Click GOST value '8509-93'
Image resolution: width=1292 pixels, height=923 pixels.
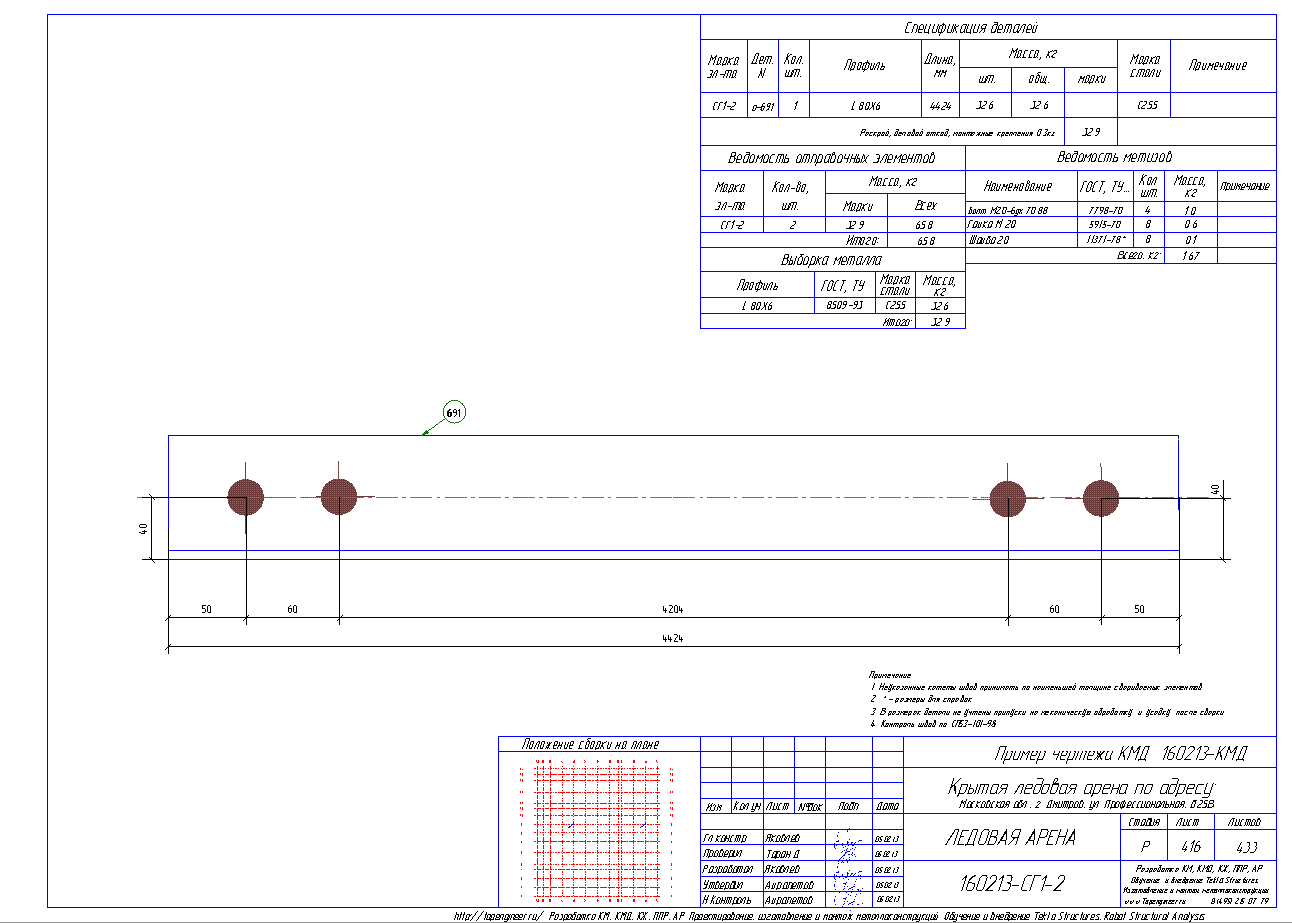pos(845,305)
